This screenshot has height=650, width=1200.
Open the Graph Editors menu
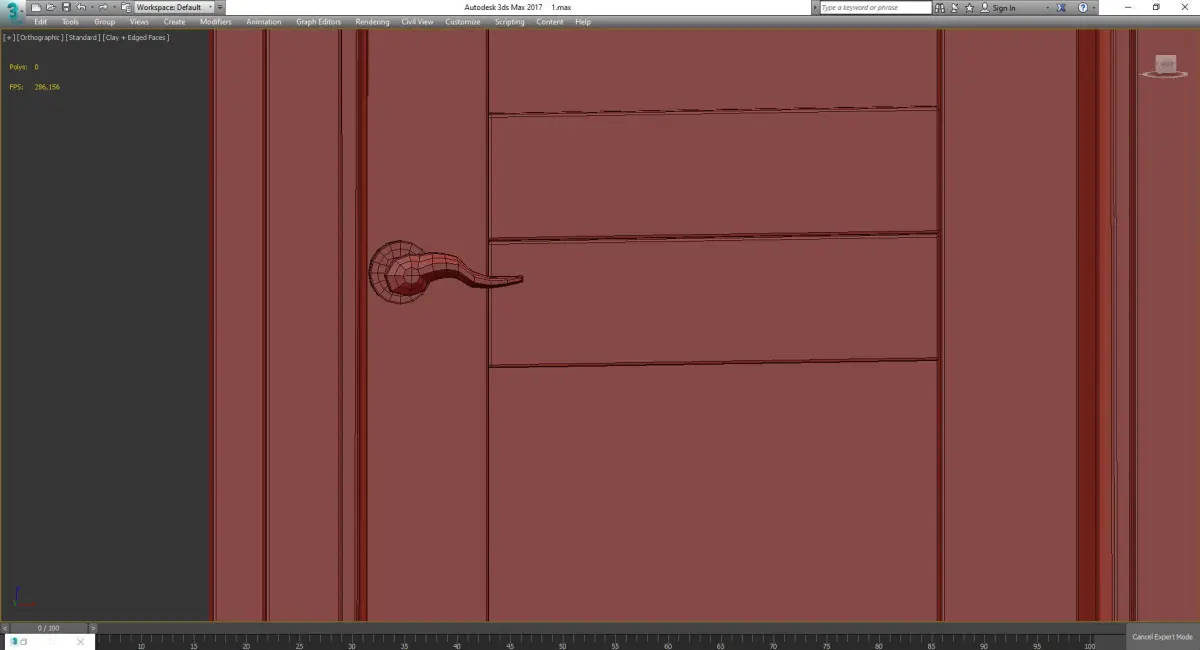[x=319, y=22]
